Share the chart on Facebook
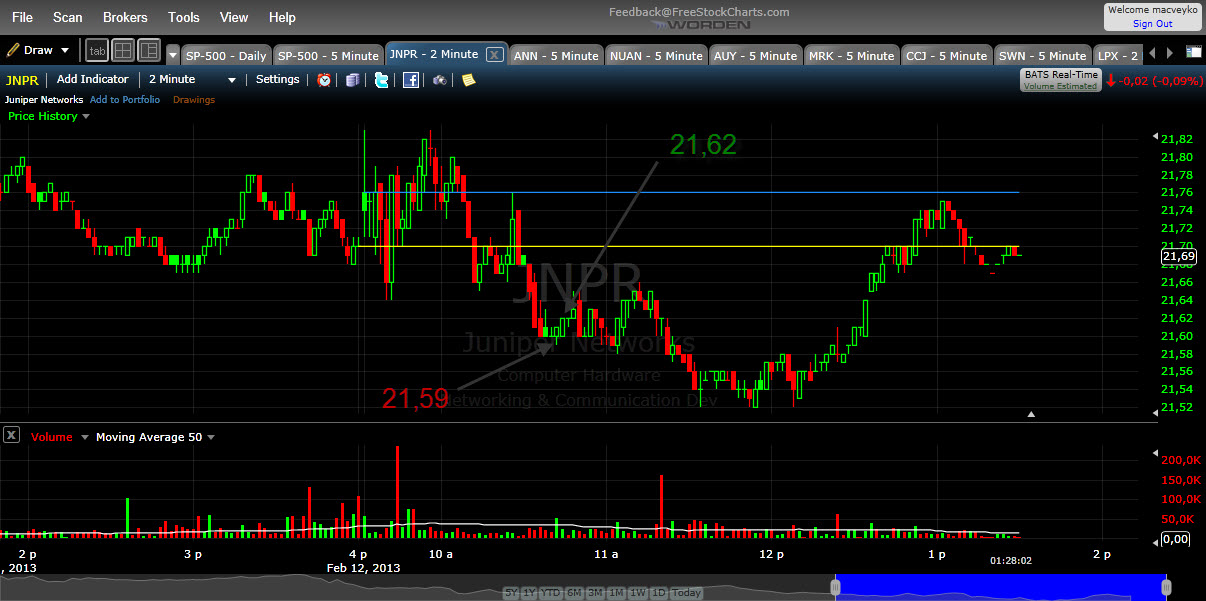The height and width of the screenshot is (601, 1206). (410, 80)
